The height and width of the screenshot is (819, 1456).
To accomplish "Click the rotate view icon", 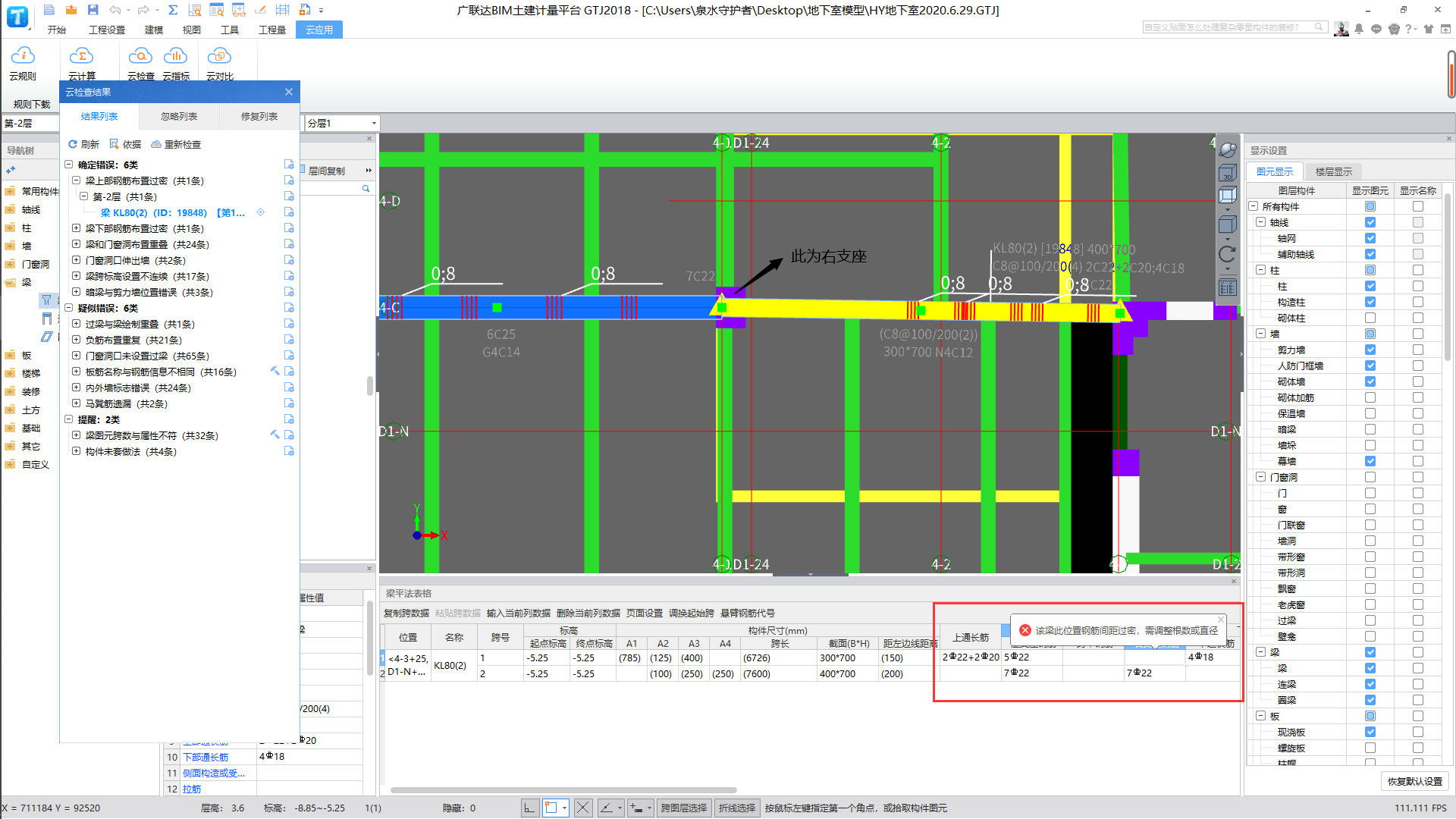I will 1228,254.
